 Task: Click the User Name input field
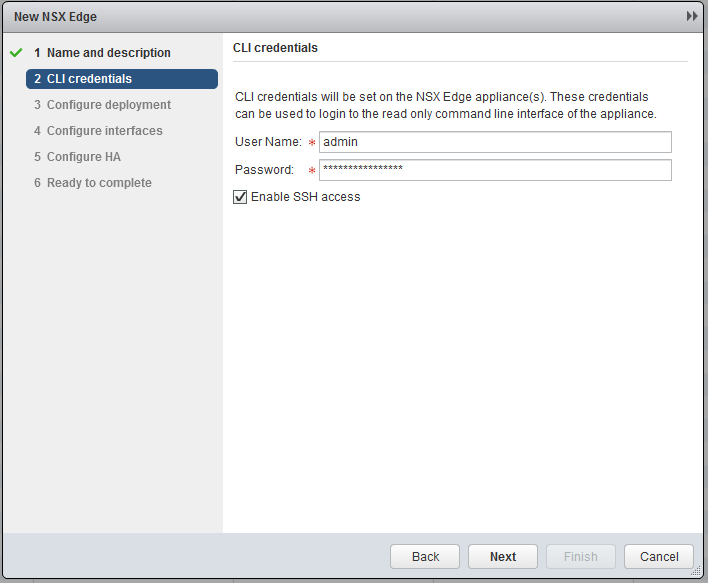click(x=495, y=142)
